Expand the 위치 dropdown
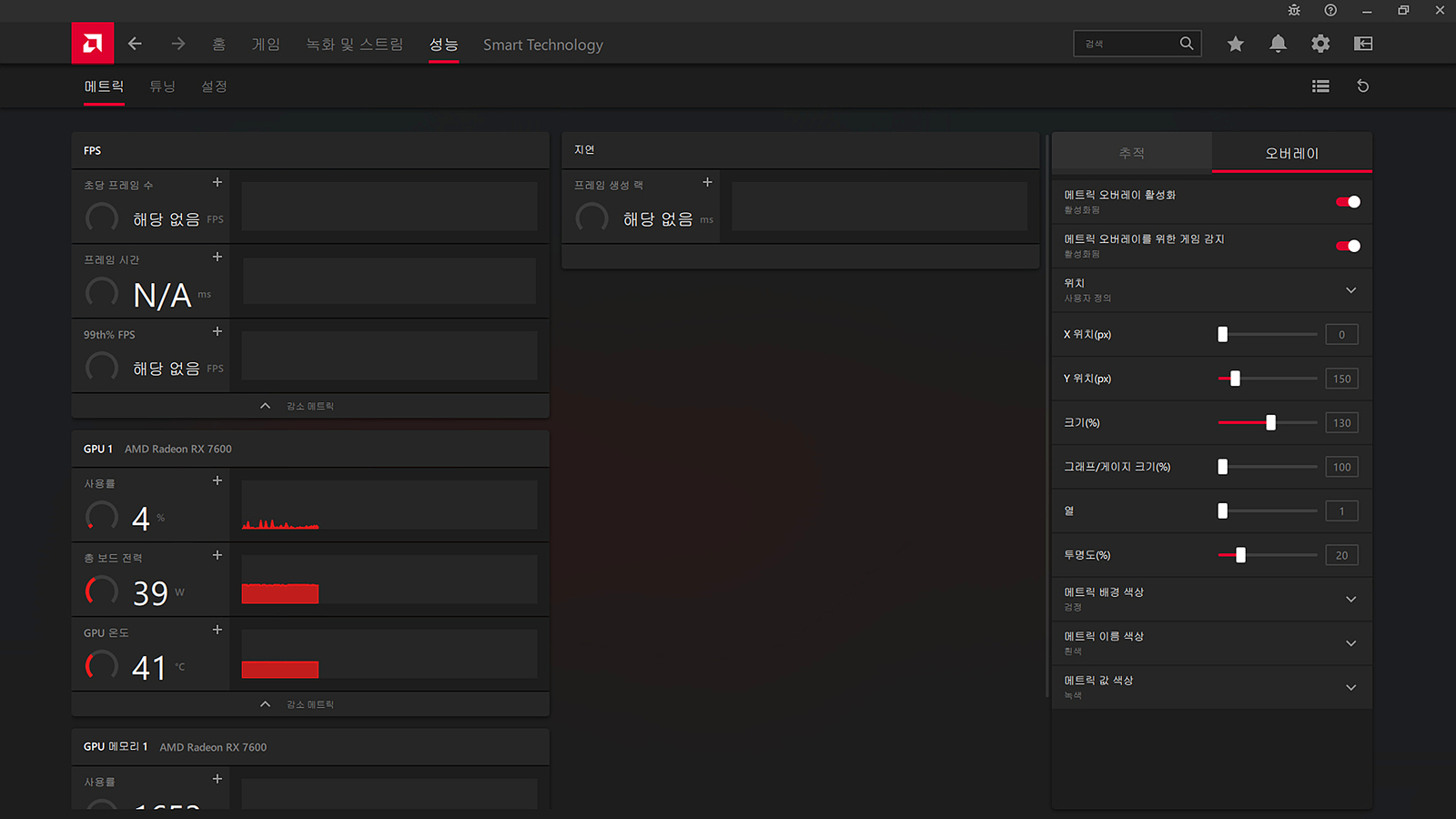1456x819 pixels. [1350, 290]
